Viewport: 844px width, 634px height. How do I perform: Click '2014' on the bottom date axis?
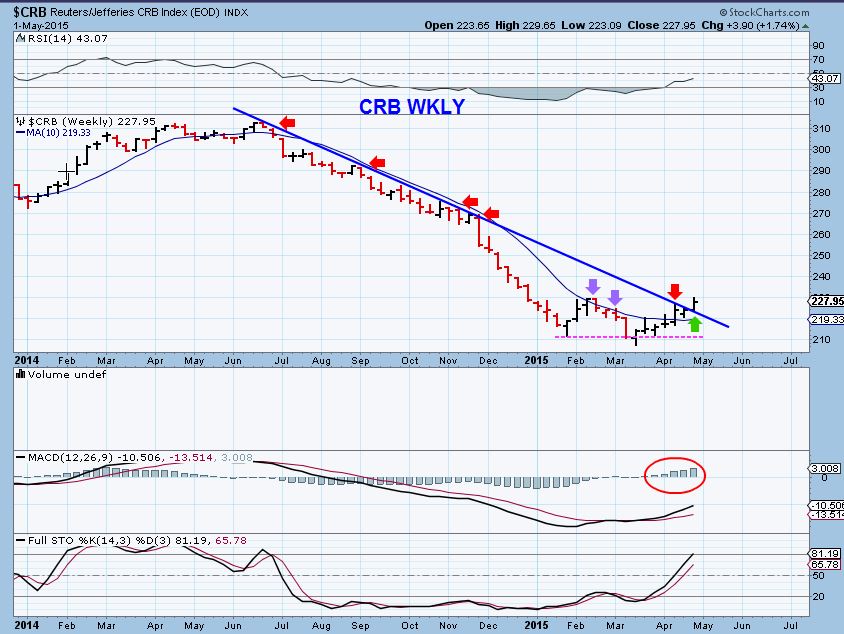(x=26, y=625)
